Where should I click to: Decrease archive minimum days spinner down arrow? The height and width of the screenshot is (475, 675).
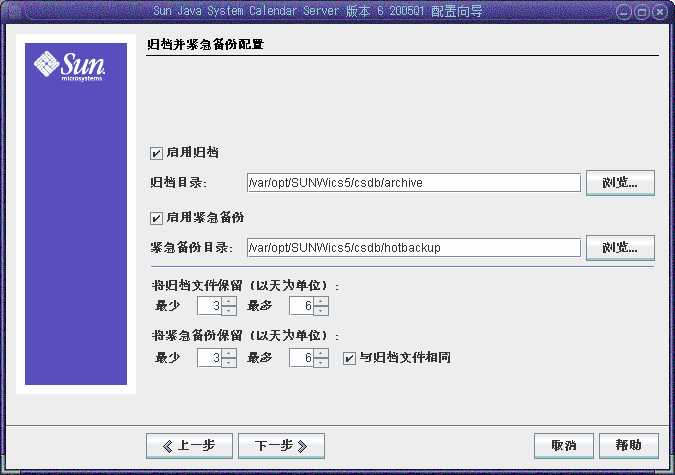229,310
